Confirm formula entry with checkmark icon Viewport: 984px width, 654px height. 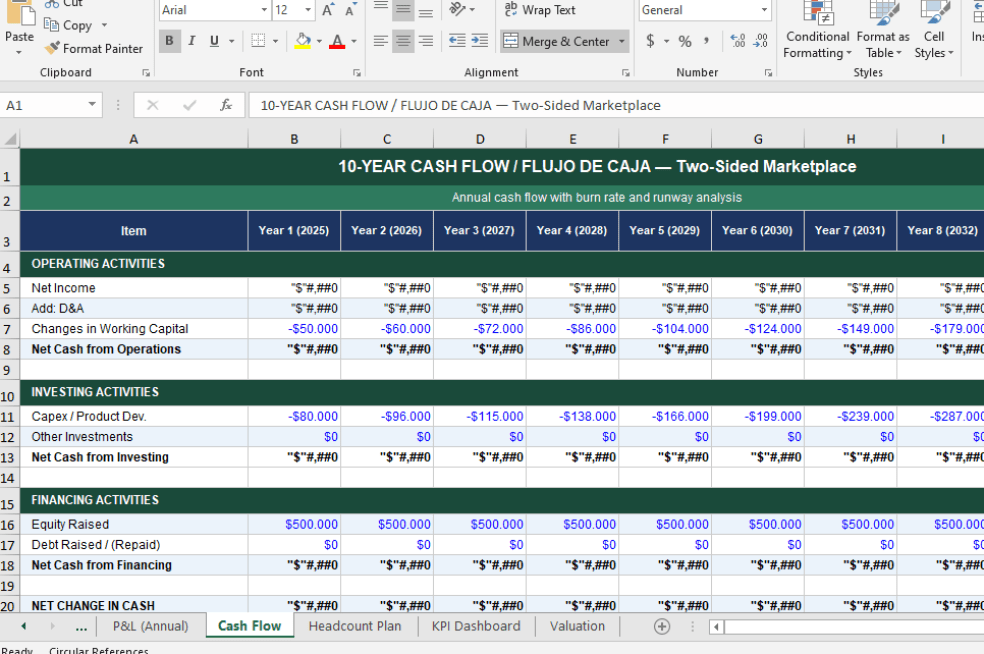click(189, 105)
